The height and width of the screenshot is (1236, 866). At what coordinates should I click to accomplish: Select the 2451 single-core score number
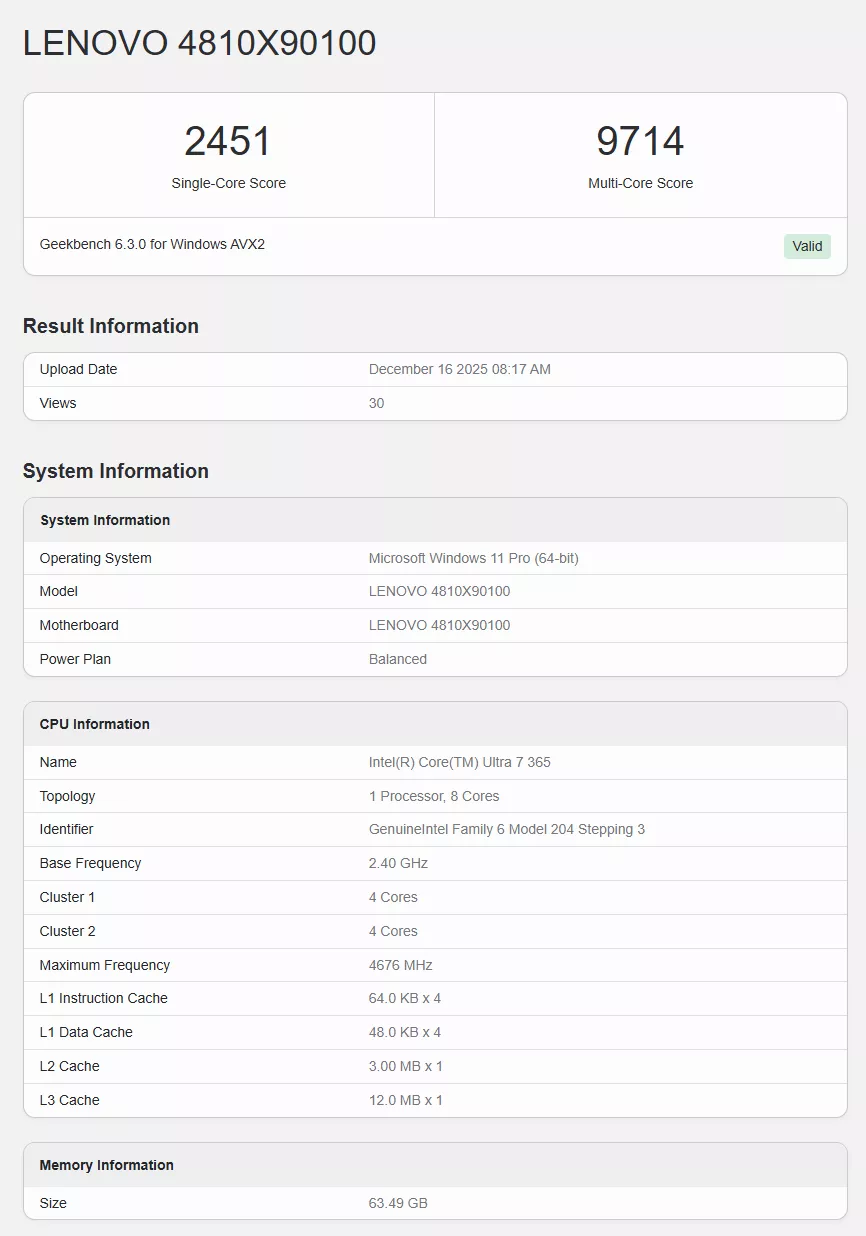(228, 141)
